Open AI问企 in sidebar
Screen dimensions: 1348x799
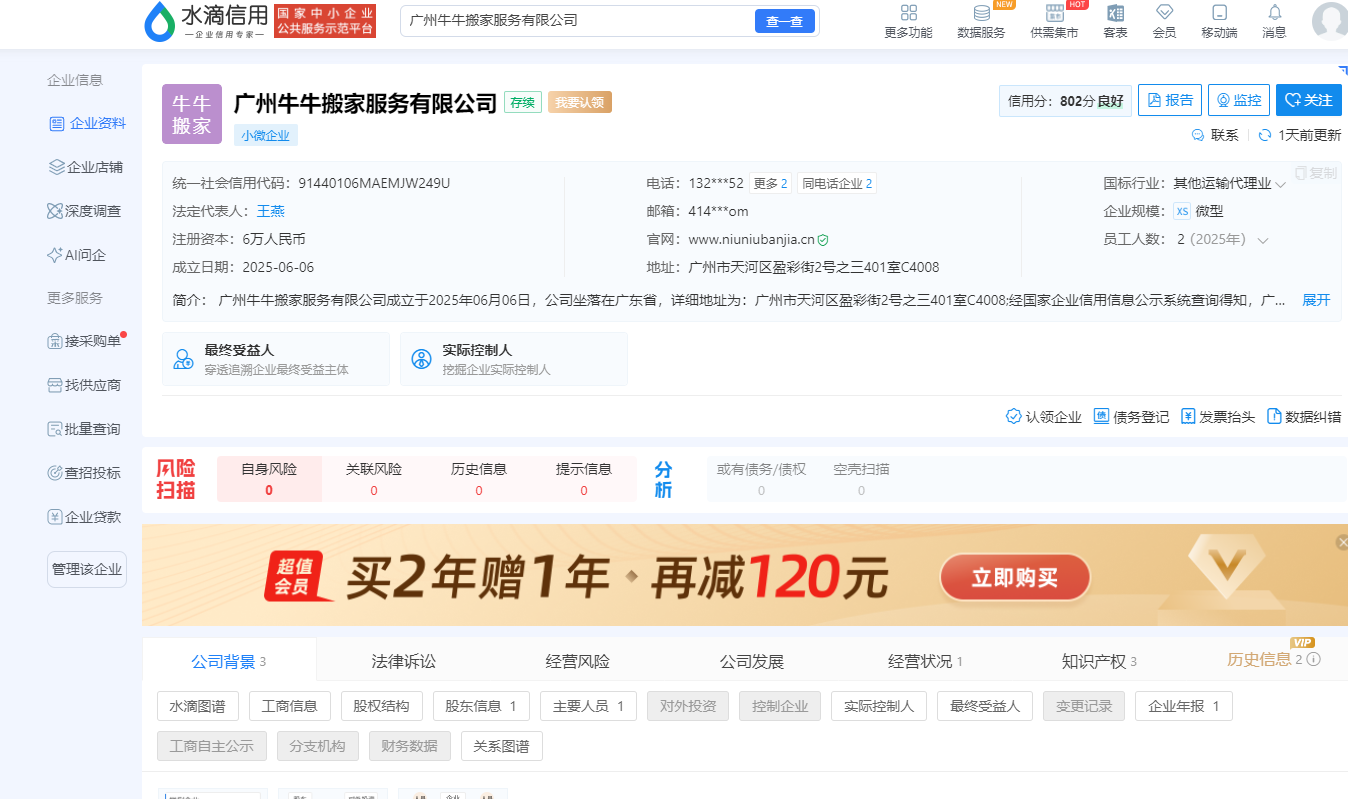pyautogui.click(x=76, y=255)
